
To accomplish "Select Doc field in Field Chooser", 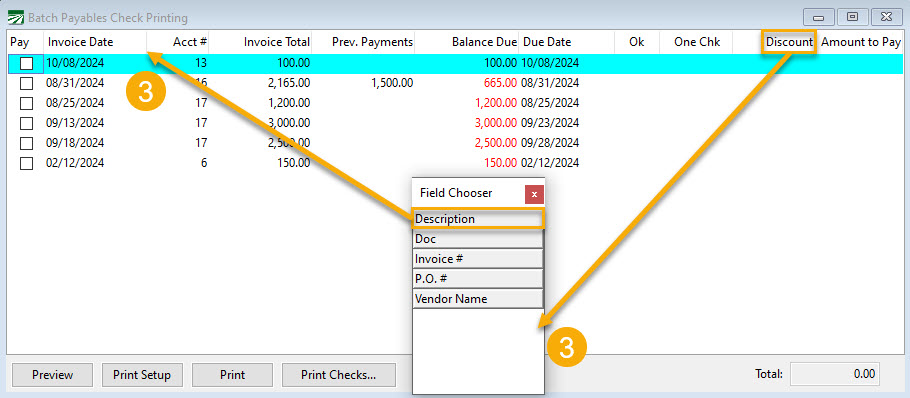I will point(478,238).
